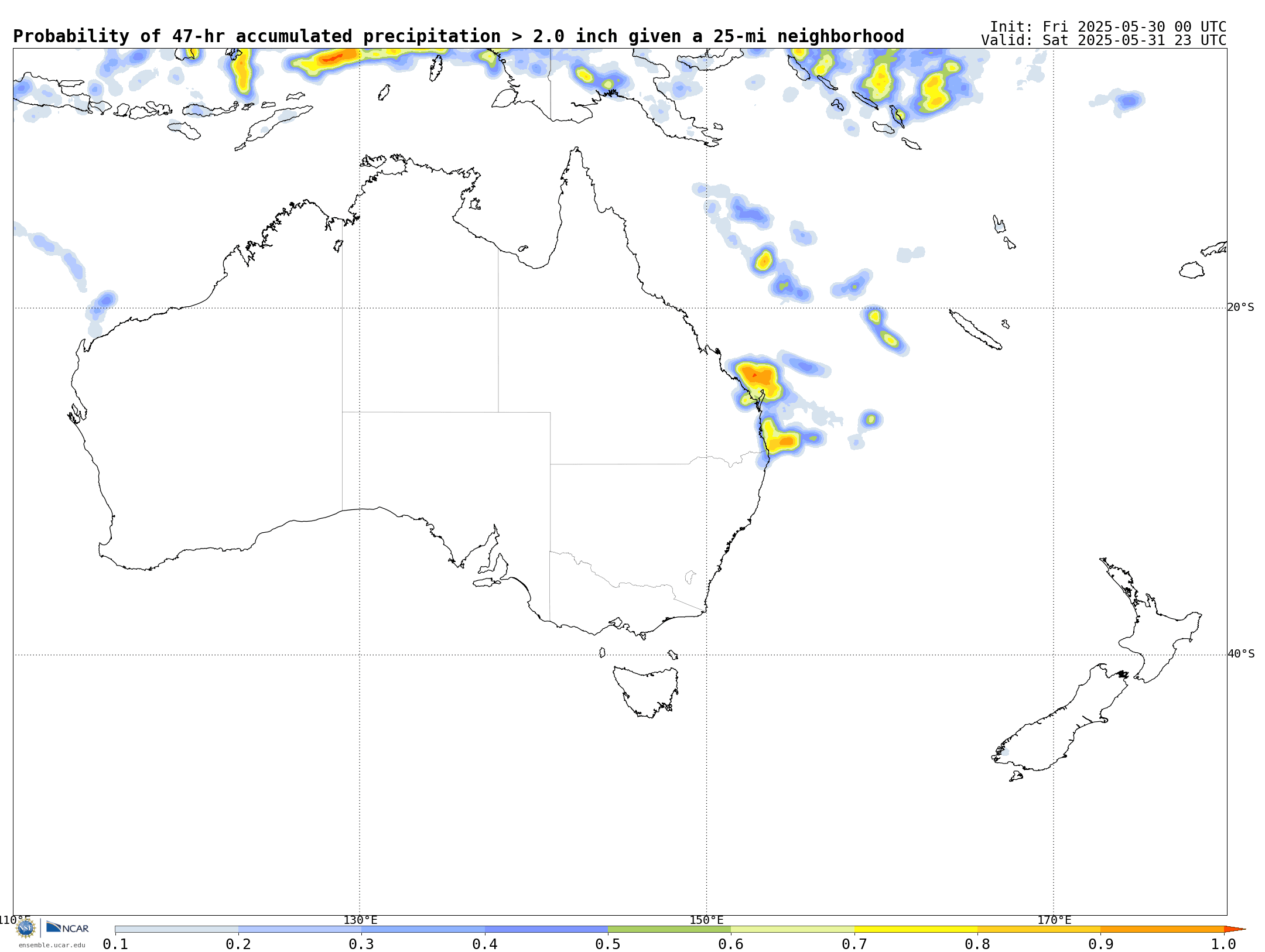Click the 40°S latitude label
Image resolution: width=1265 pixels, height=952 pixels.
click(1240, 654)
